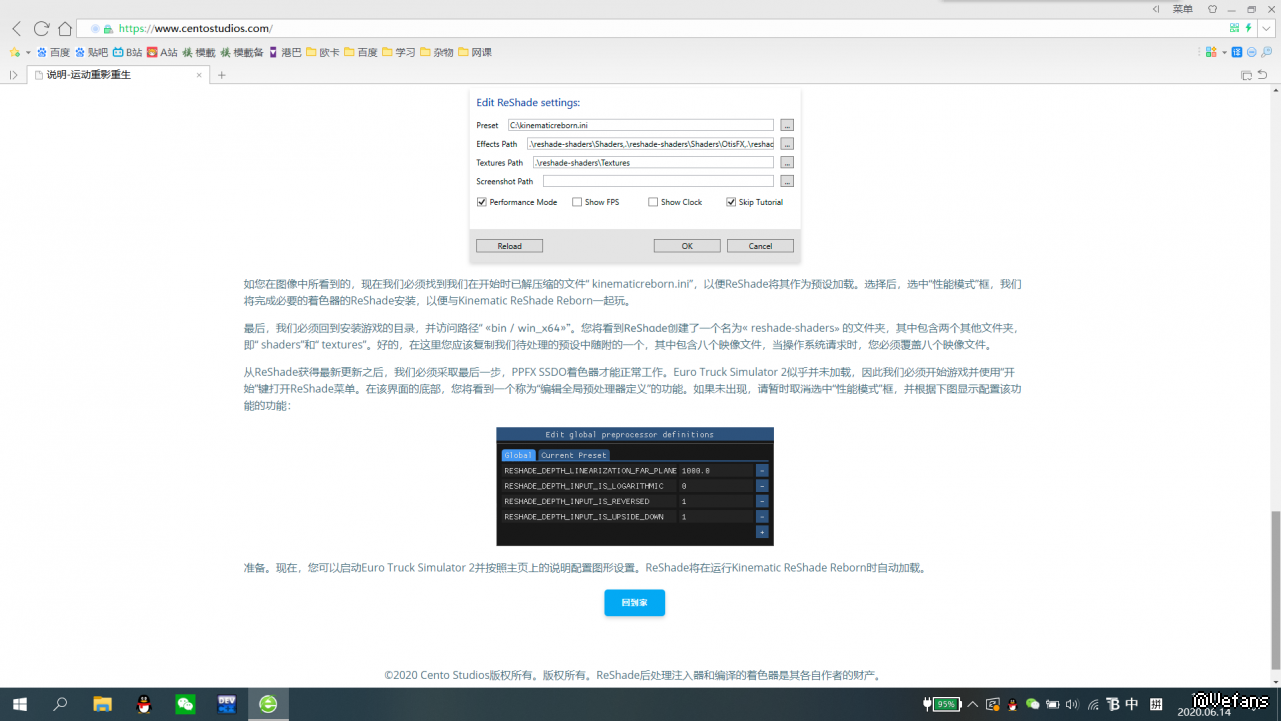Open the A站 bookmark
Image resolution: width=1281 pixels, height=721 pixels.
162,52
